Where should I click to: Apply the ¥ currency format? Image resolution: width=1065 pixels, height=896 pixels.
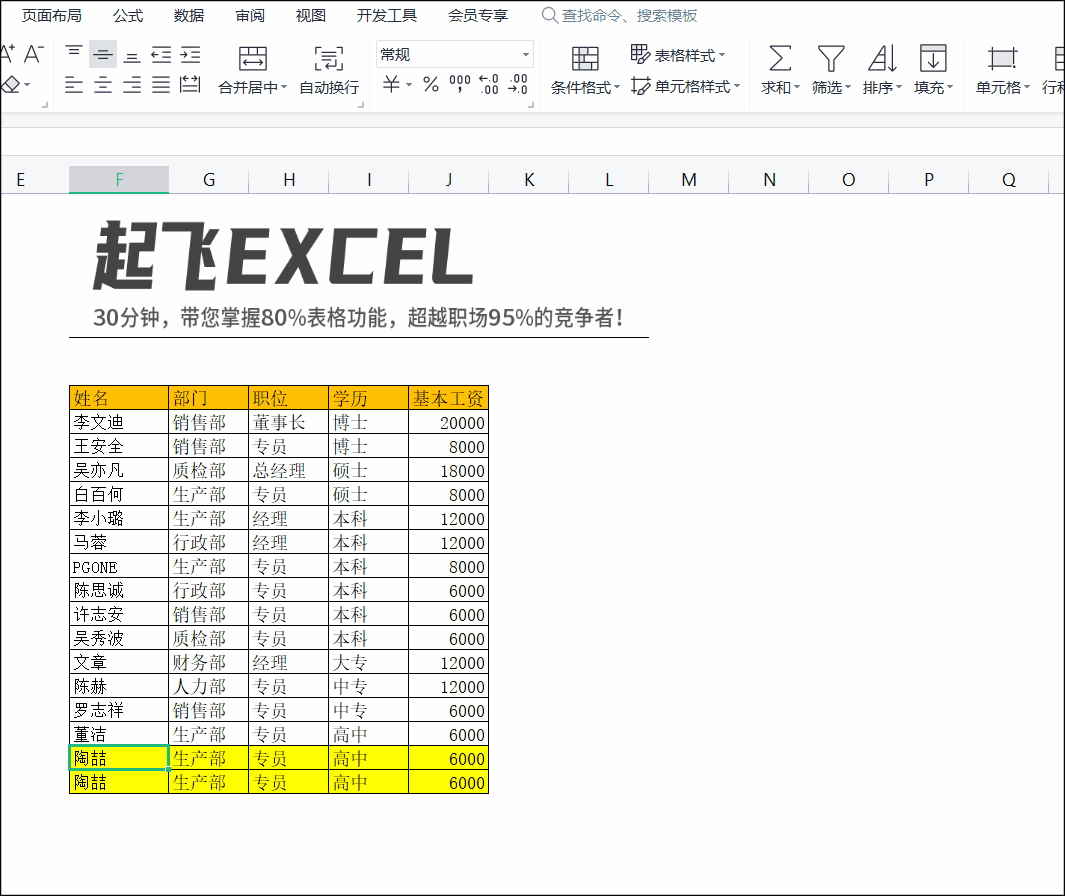(391, 84)
